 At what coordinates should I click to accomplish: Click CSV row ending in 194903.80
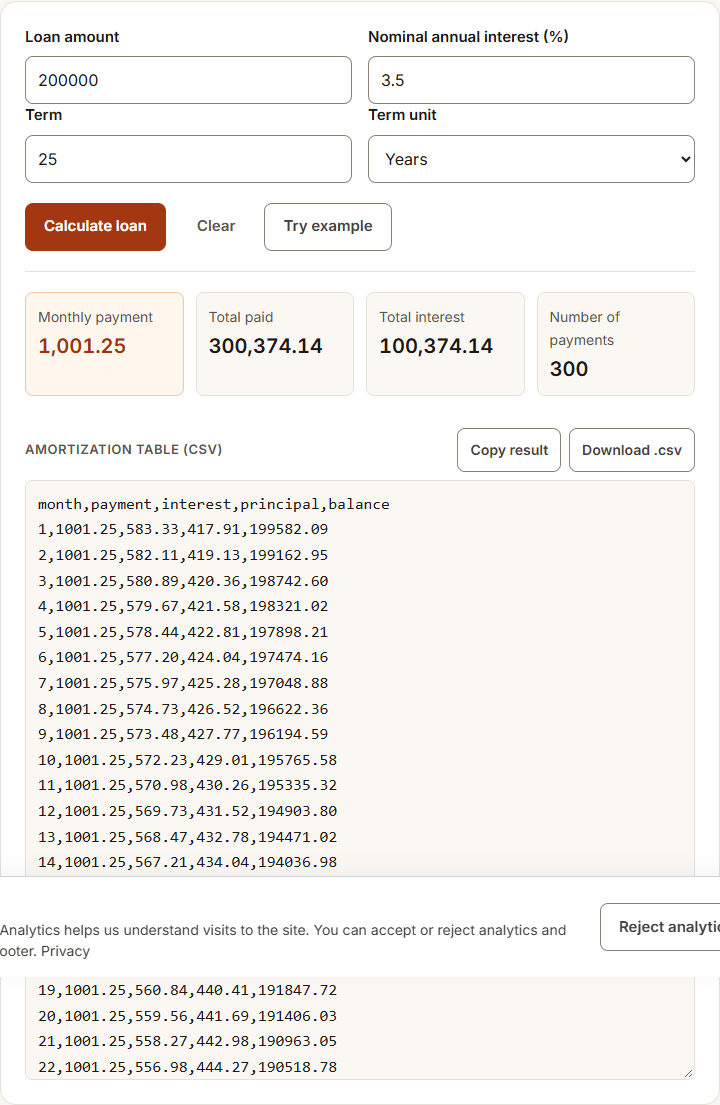[187, 811]
